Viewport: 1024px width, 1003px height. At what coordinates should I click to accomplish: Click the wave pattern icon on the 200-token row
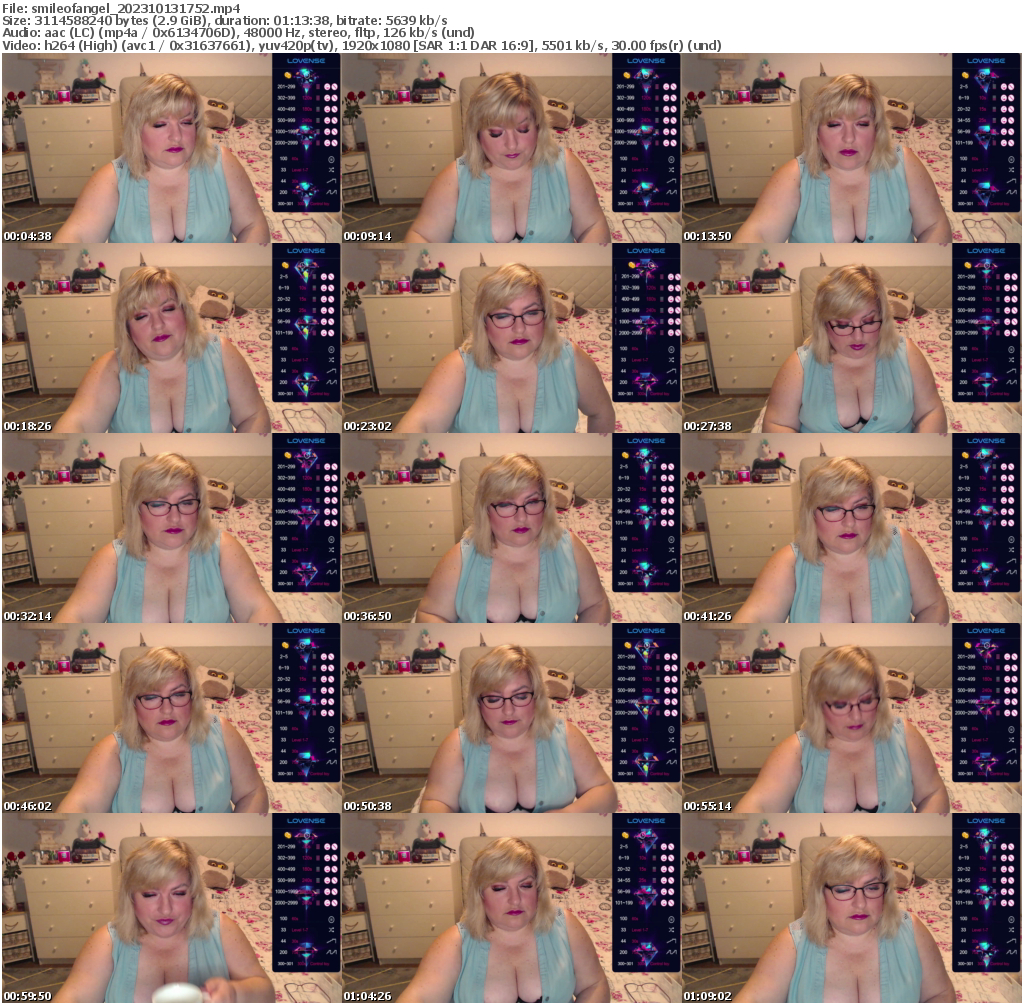tap(1012, 192)
